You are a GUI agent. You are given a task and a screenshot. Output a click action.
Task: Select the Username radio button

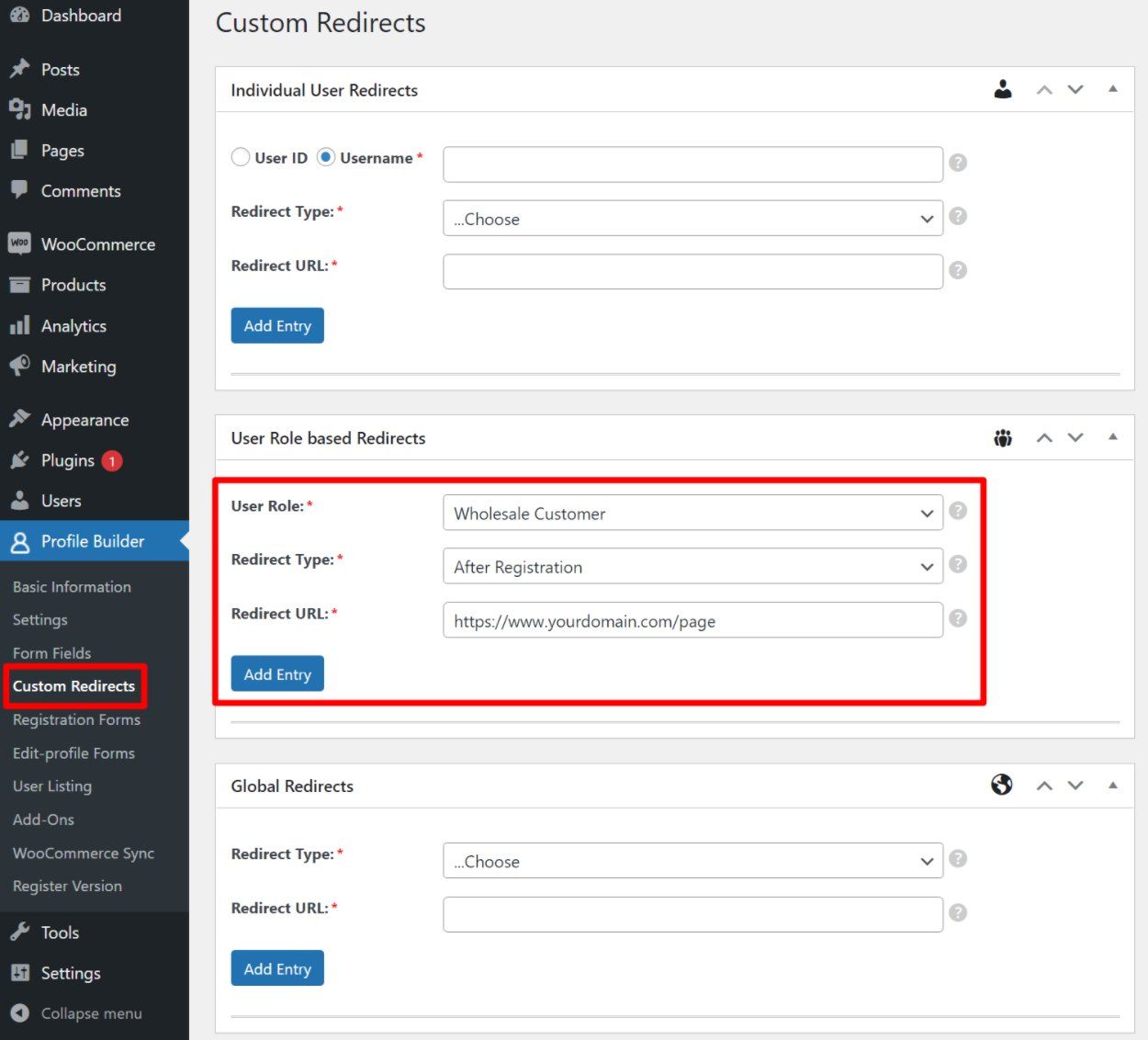(x=326, y=157)
